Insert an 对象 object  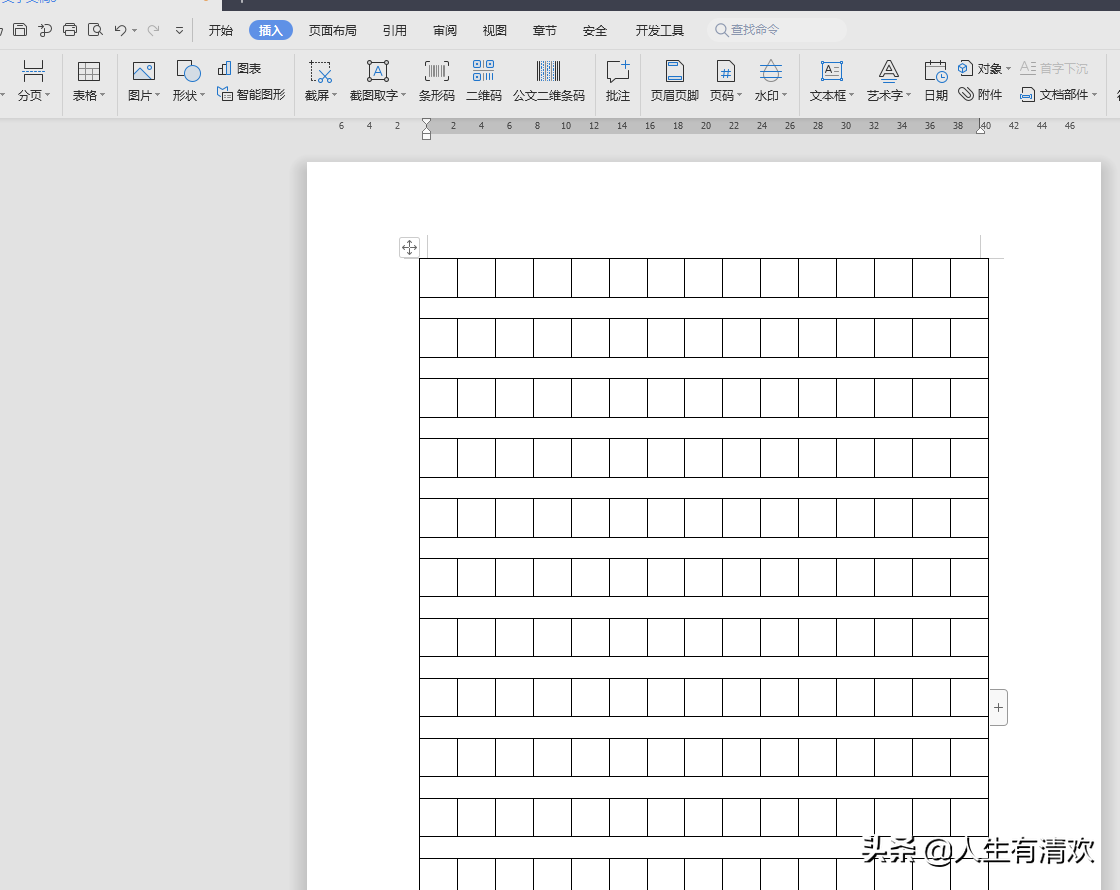980,69
